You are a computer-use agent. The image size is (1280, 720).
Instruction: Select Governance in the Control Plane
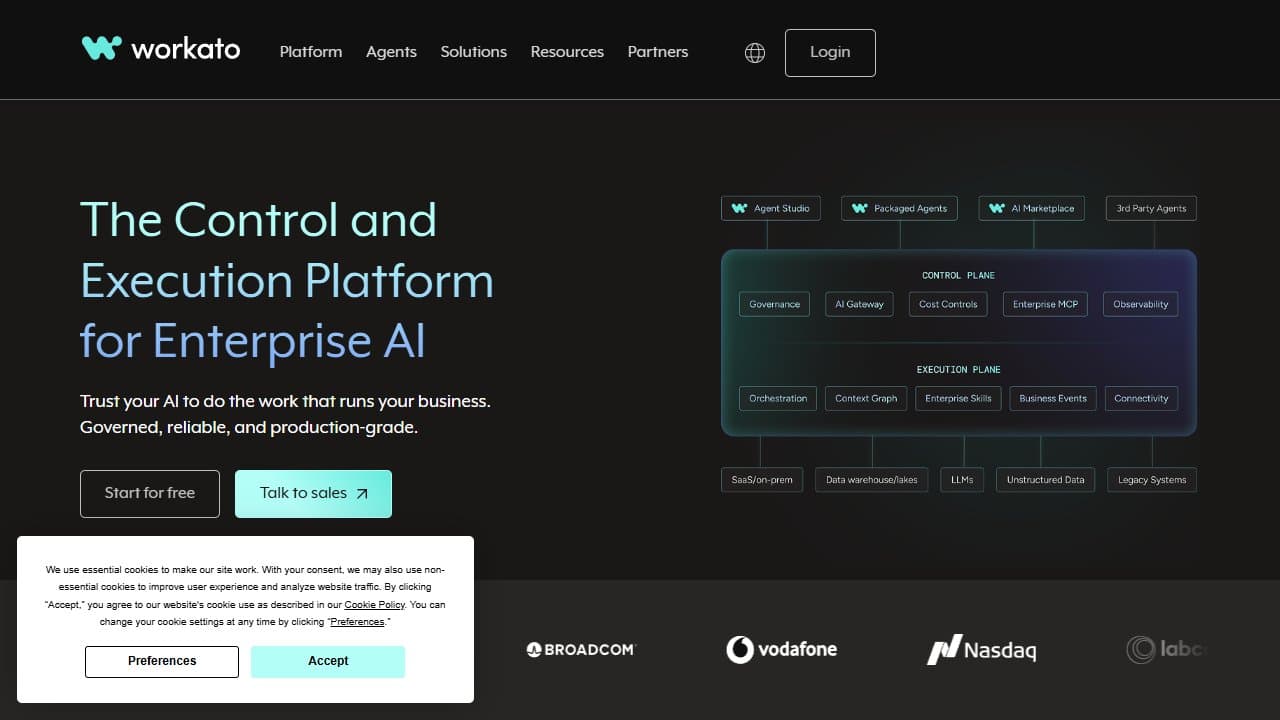775,304
